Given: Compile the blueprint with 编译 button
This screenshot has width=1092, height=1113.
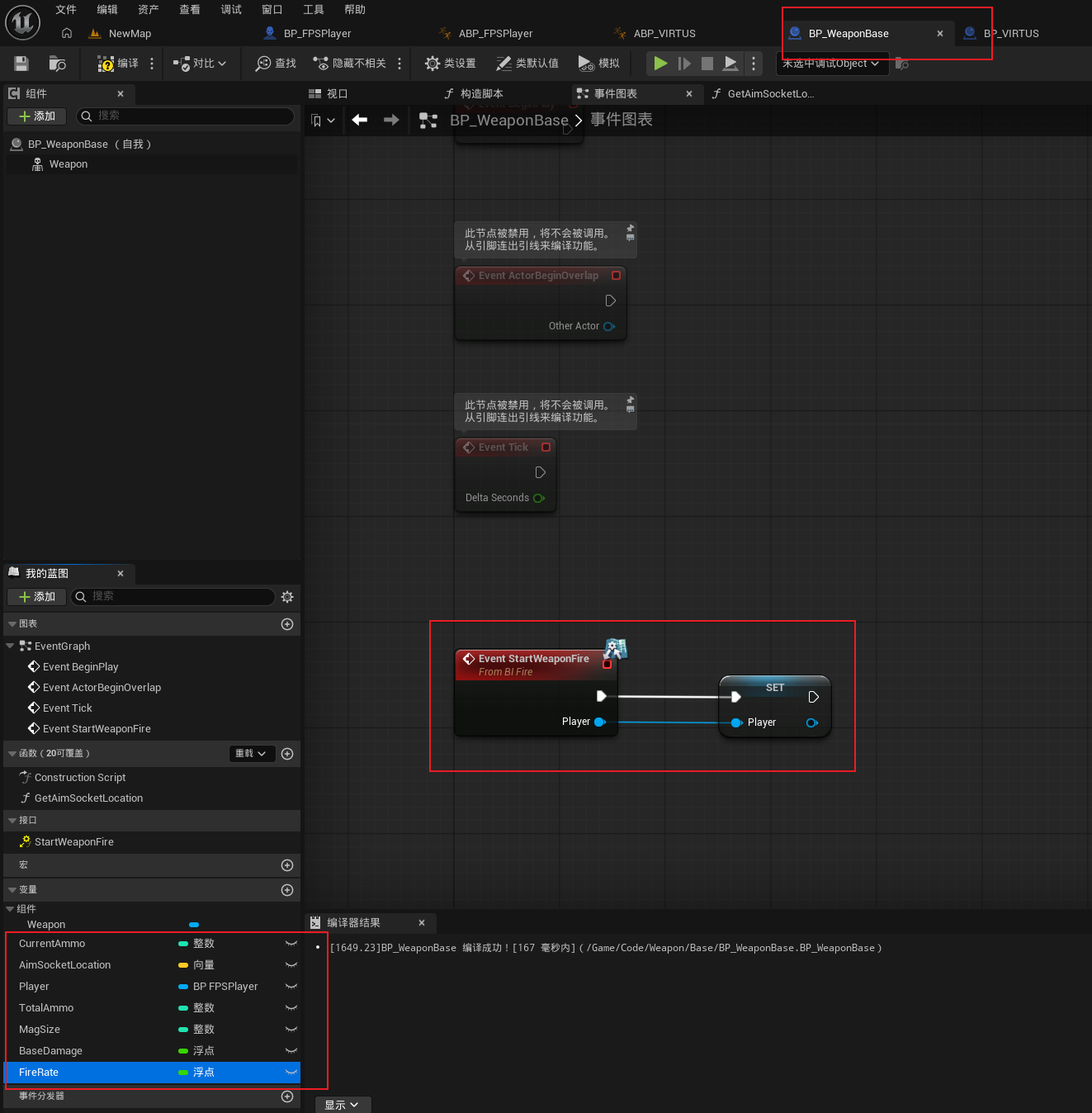Looking at the screenshot, I should 118,64.
